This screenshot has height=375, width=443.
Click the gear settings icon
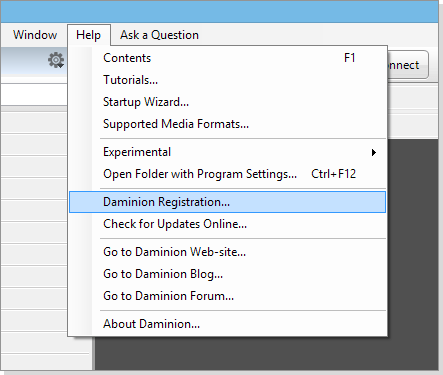pos(56,60)
